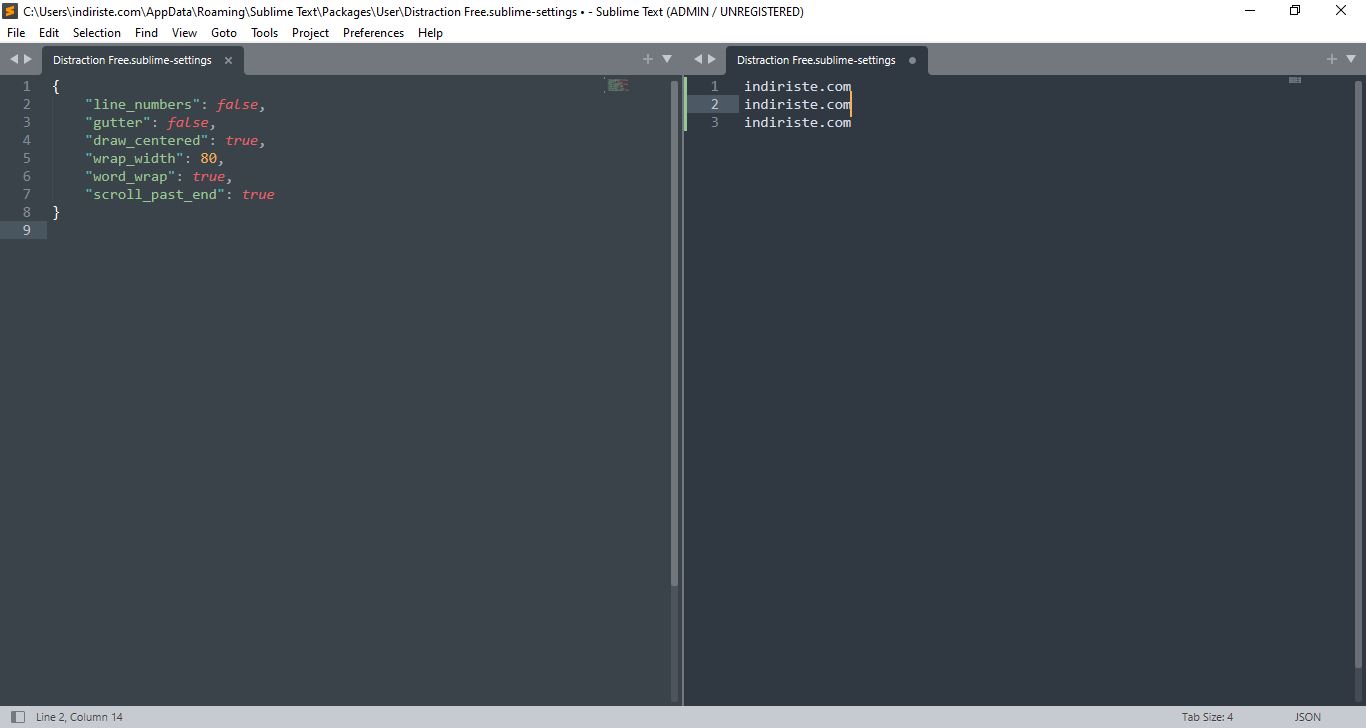
Task: Click the "wrap_width" key
Action: coord(135,159)
